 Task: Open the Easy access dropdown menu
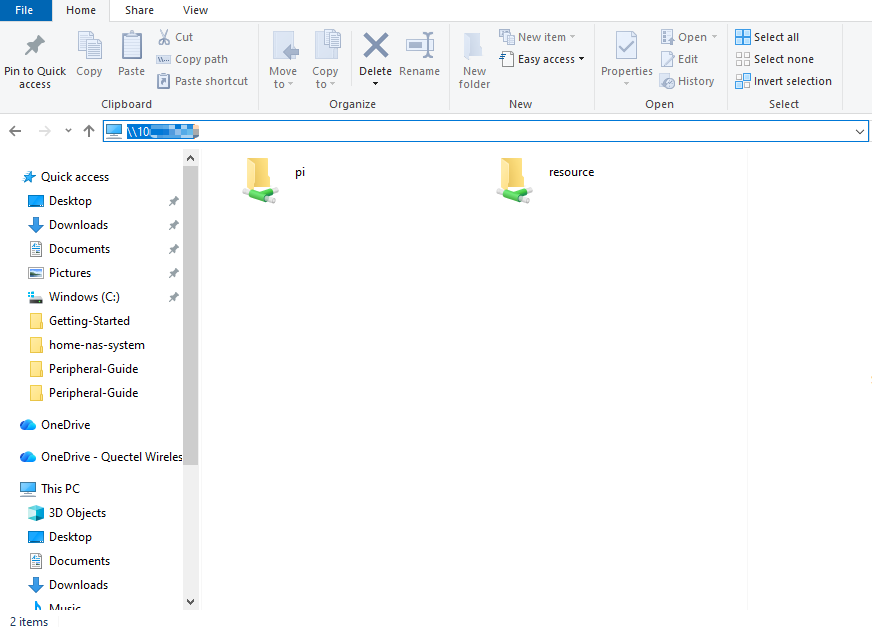click(x=544, y=59)
